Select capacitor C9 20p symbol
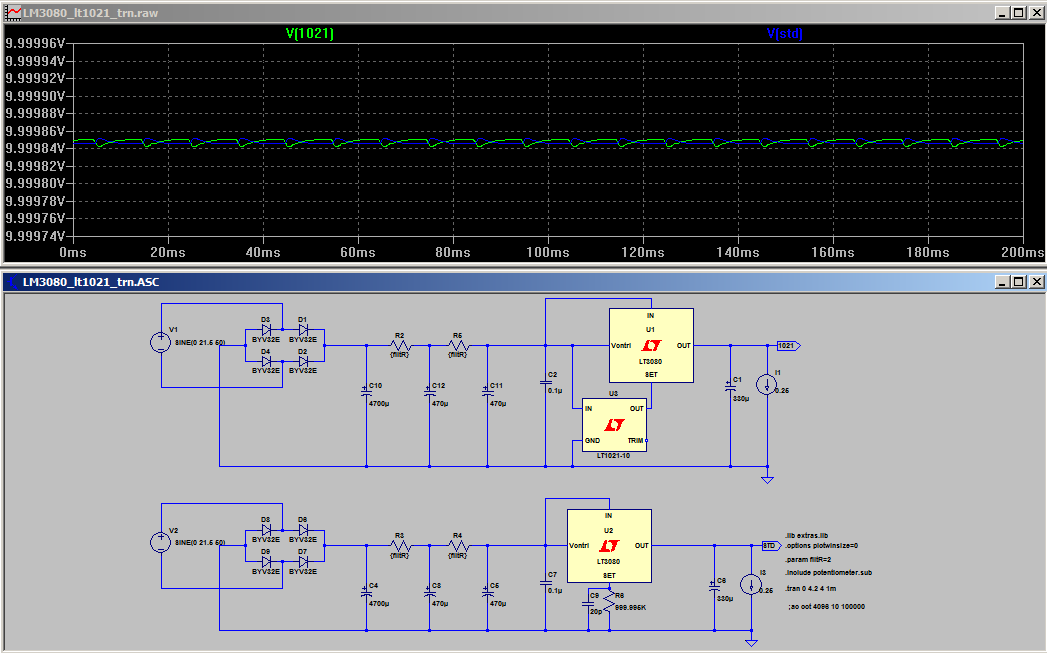Image resolution: width=1047 pixels, height=653 pixels. click(x=588, y=603)
